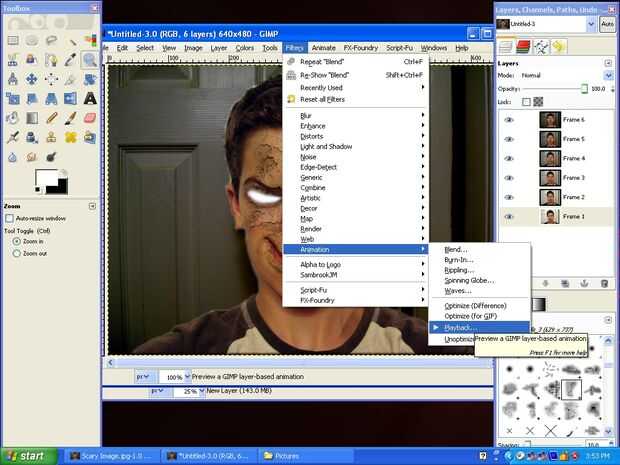Select the Rectangle Select tool
The width and height of the screenshot is (620, 465).
[13, 40]
